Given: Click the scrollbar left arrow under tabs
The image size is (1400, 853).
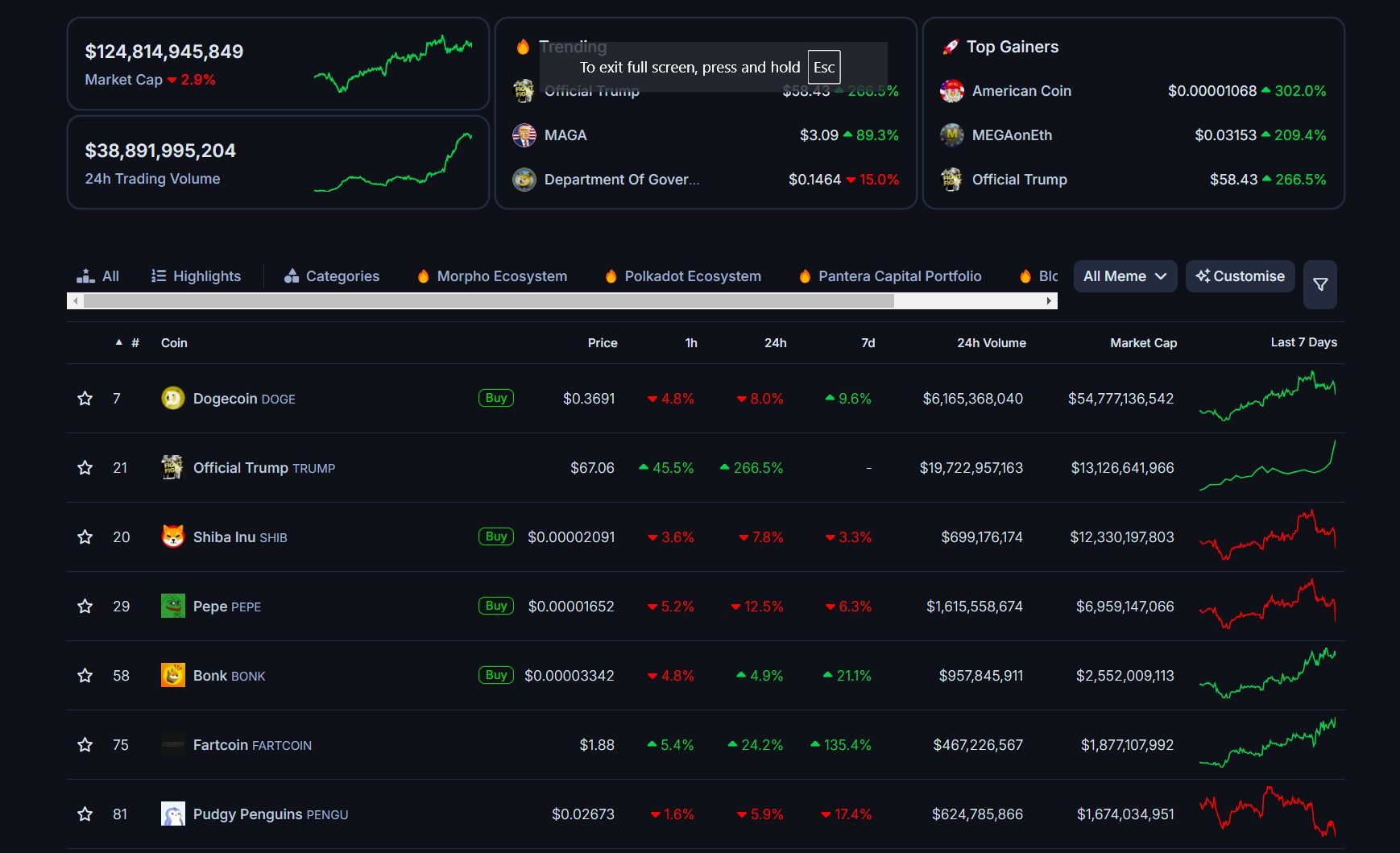Looking at the screenshot, I should [75, 300].
